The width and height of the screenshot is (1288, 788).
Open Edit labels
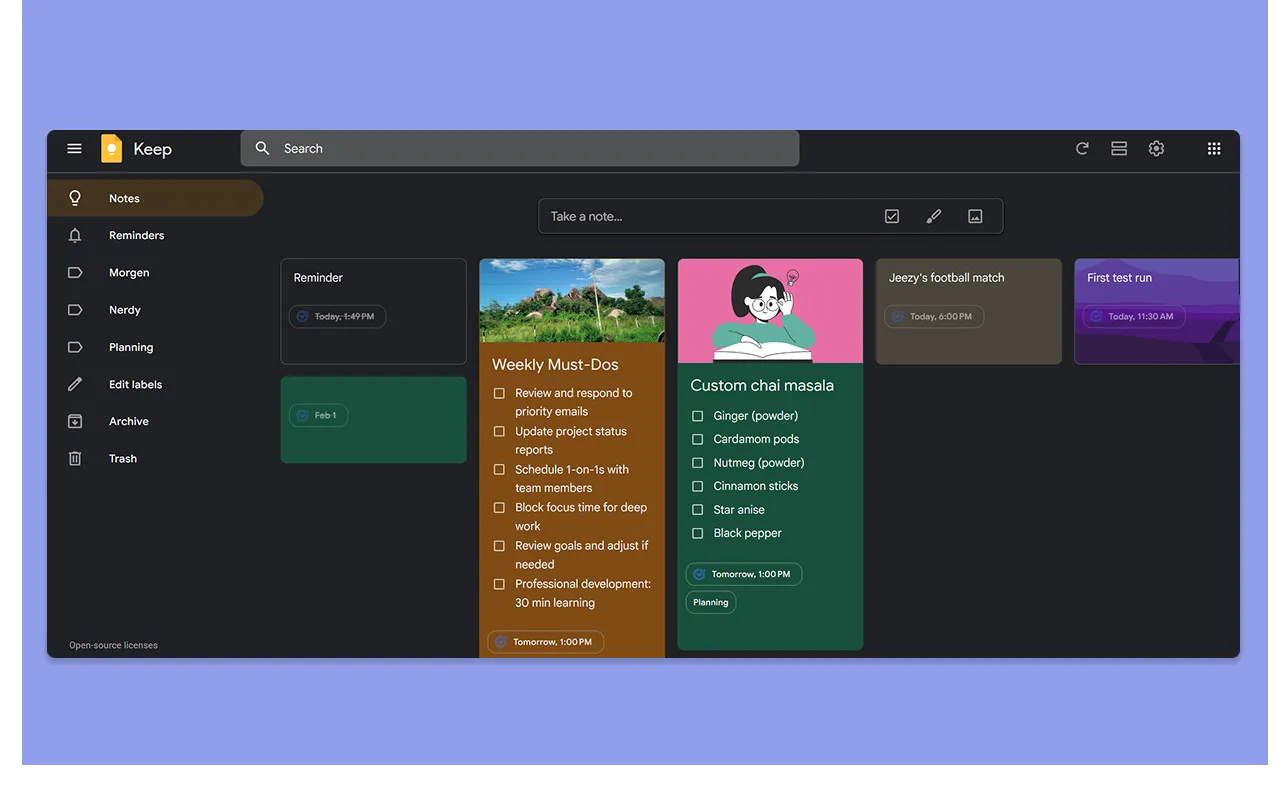click(x=135, y=384)
